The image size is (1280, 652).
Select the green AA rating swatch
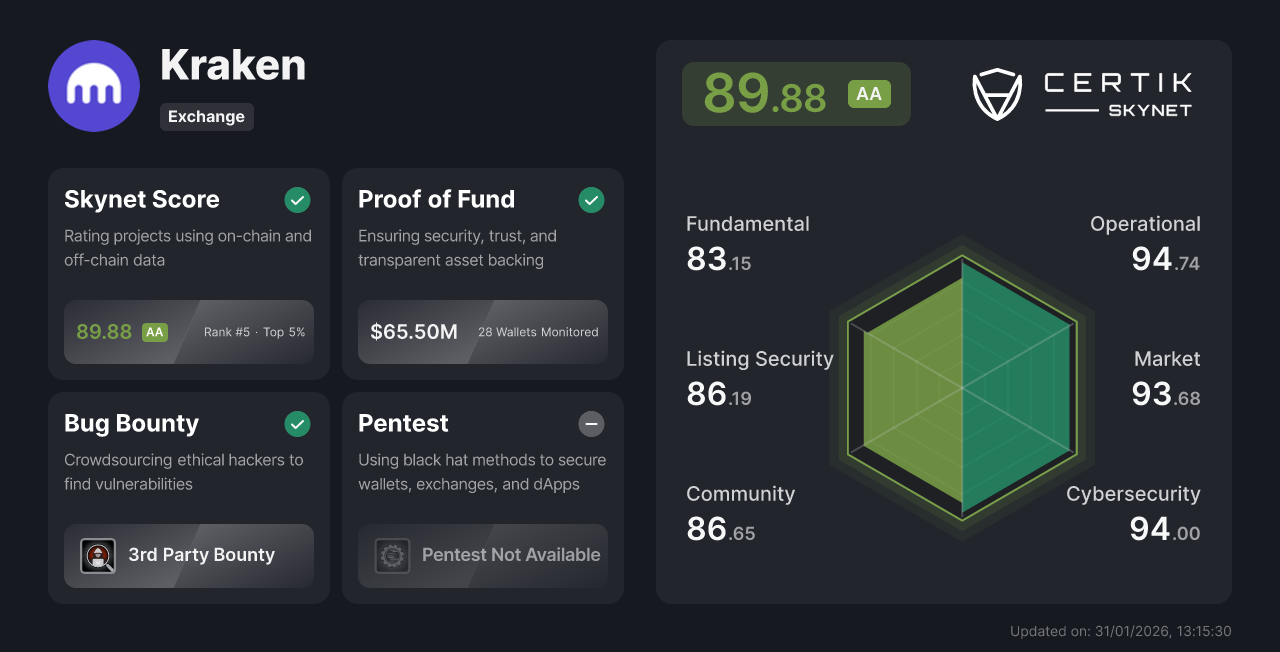point(869,94)
